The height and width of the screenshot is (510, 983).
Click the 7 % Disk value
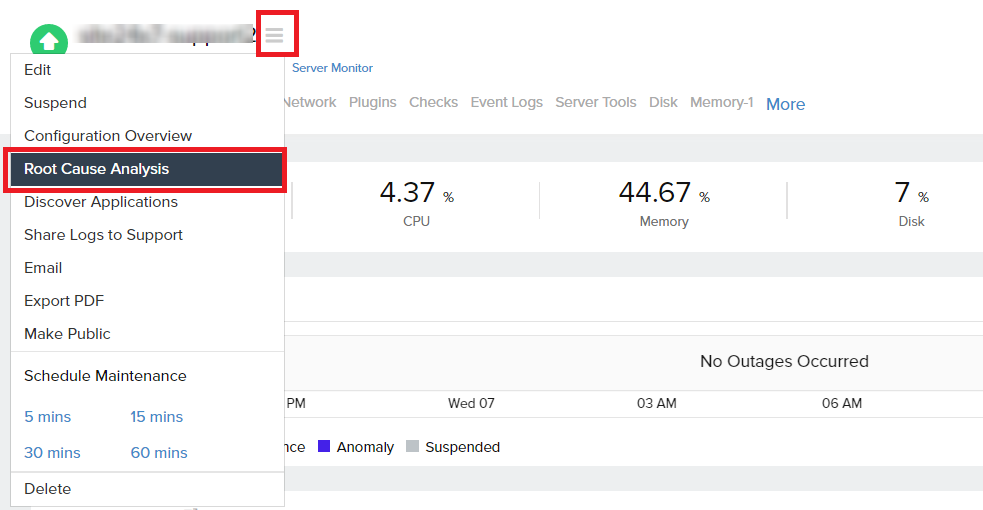pyautogui.click(x=912, y=193)
